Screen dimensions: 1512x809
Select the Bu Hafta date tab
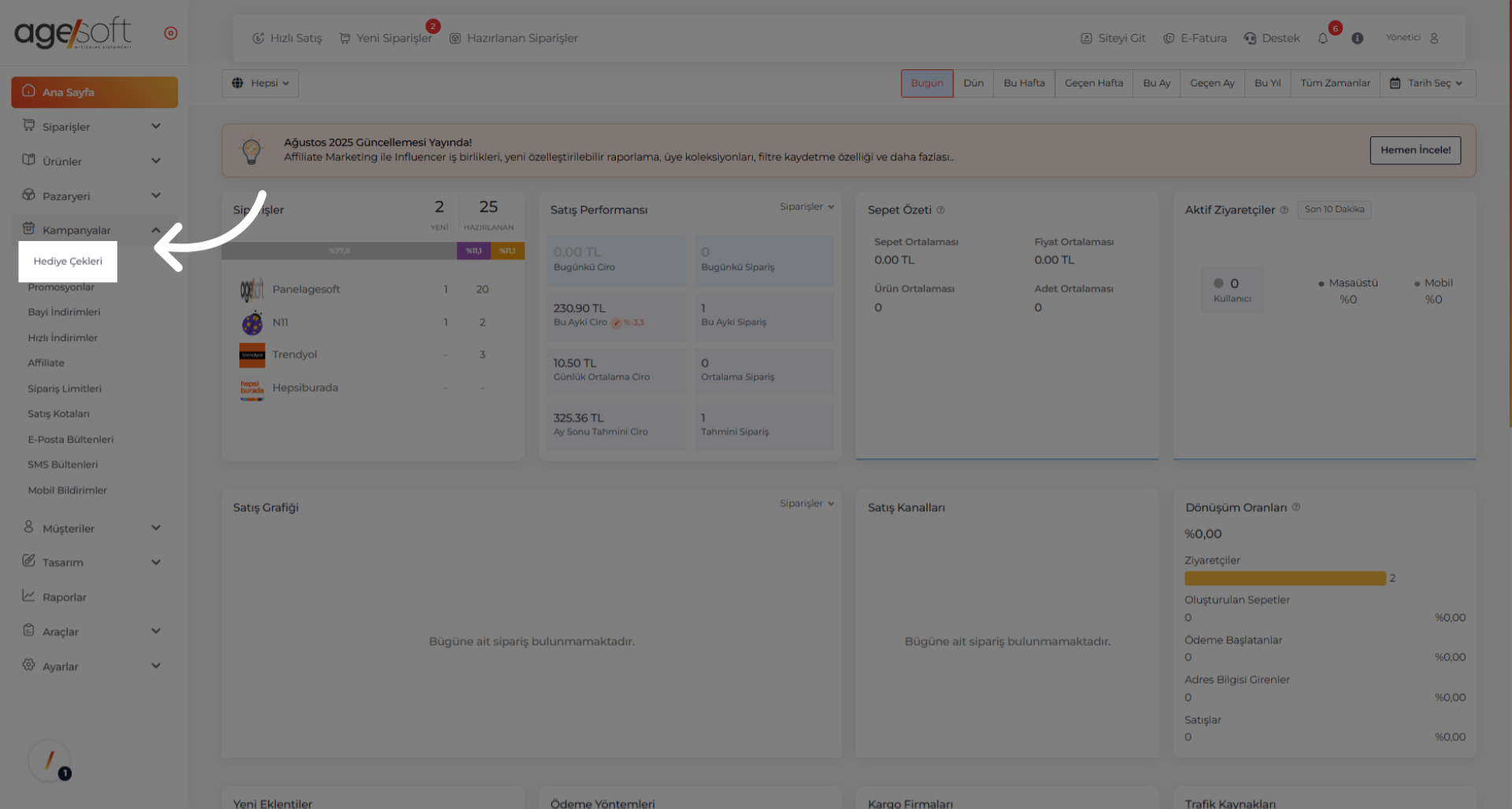(1024, 83)
